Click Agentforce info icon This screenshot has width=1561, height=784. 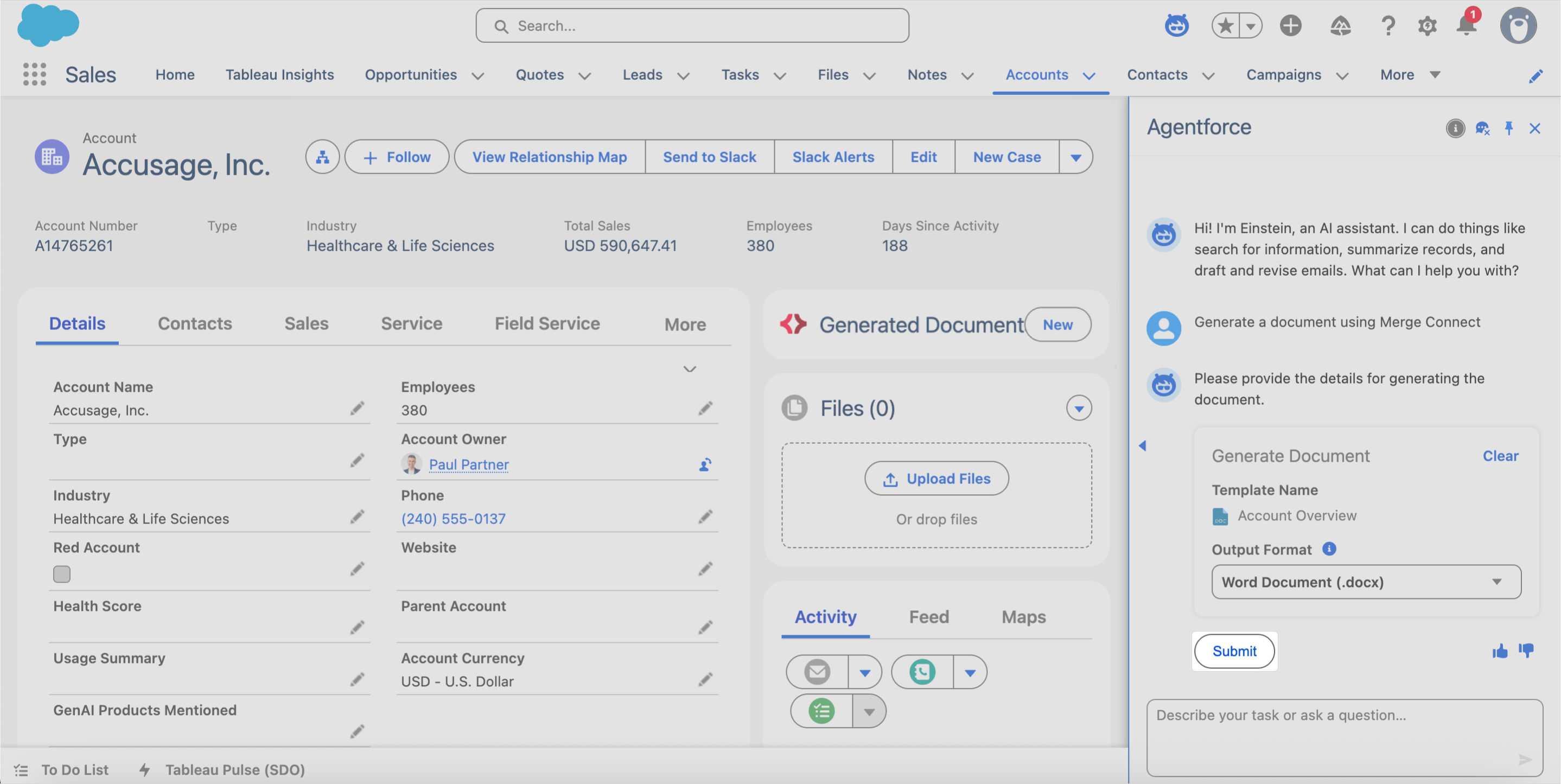(1455, 128)
